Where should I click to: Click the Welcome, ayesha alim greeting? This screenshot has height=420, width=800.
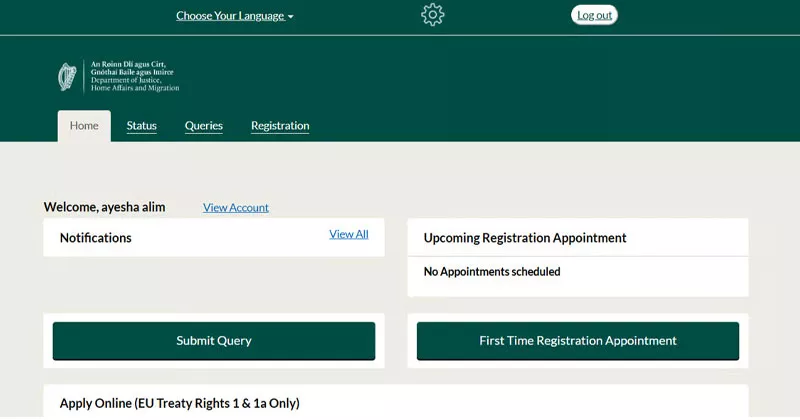pyautogui.click(x=104, y=207)
